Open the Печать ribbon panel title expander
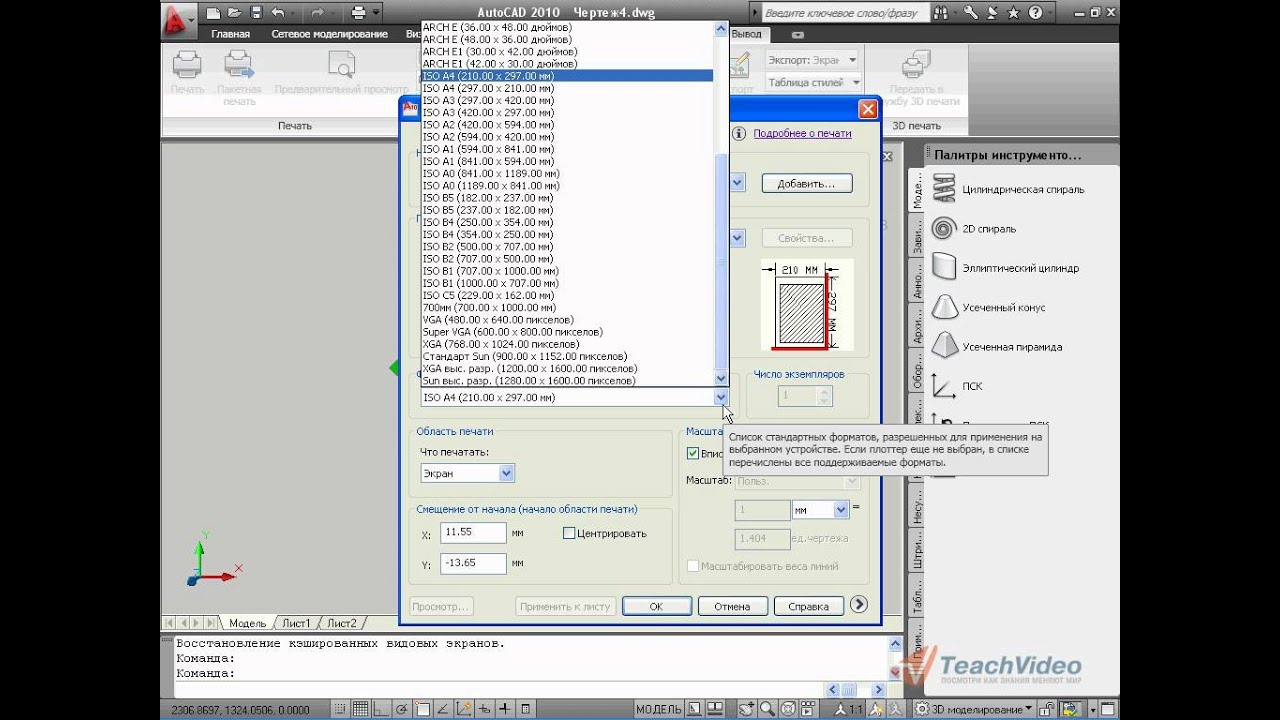 tap(295, 126)
